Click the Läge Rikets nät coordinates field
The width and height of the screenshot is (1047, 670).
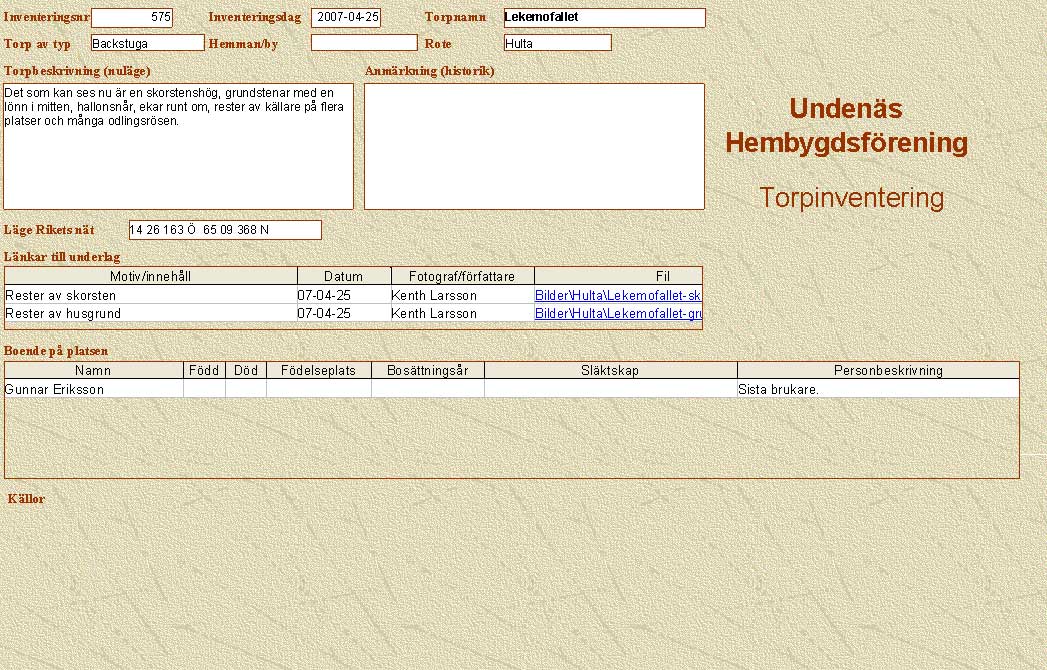pos(225,230)
